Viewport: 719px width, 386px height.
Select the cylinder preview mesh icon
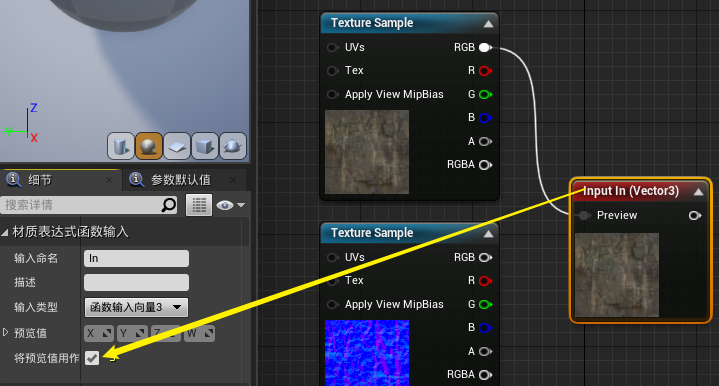point(121,146)
